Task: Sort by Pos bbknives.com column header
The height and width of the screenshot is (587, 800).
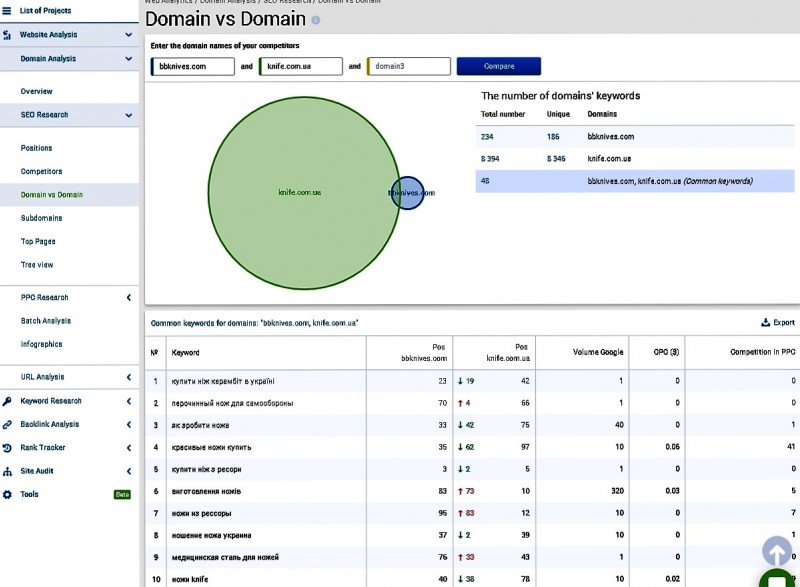Action: 424,352
